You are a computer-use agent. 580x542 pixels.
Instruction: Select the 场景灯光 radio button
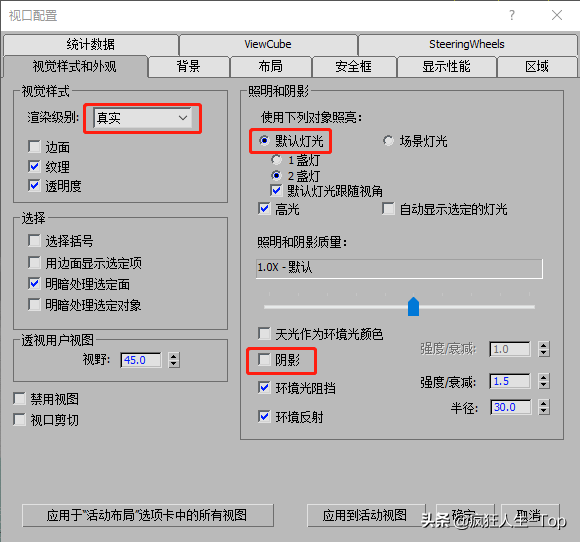pyautogui.click(x=388, y=141)
